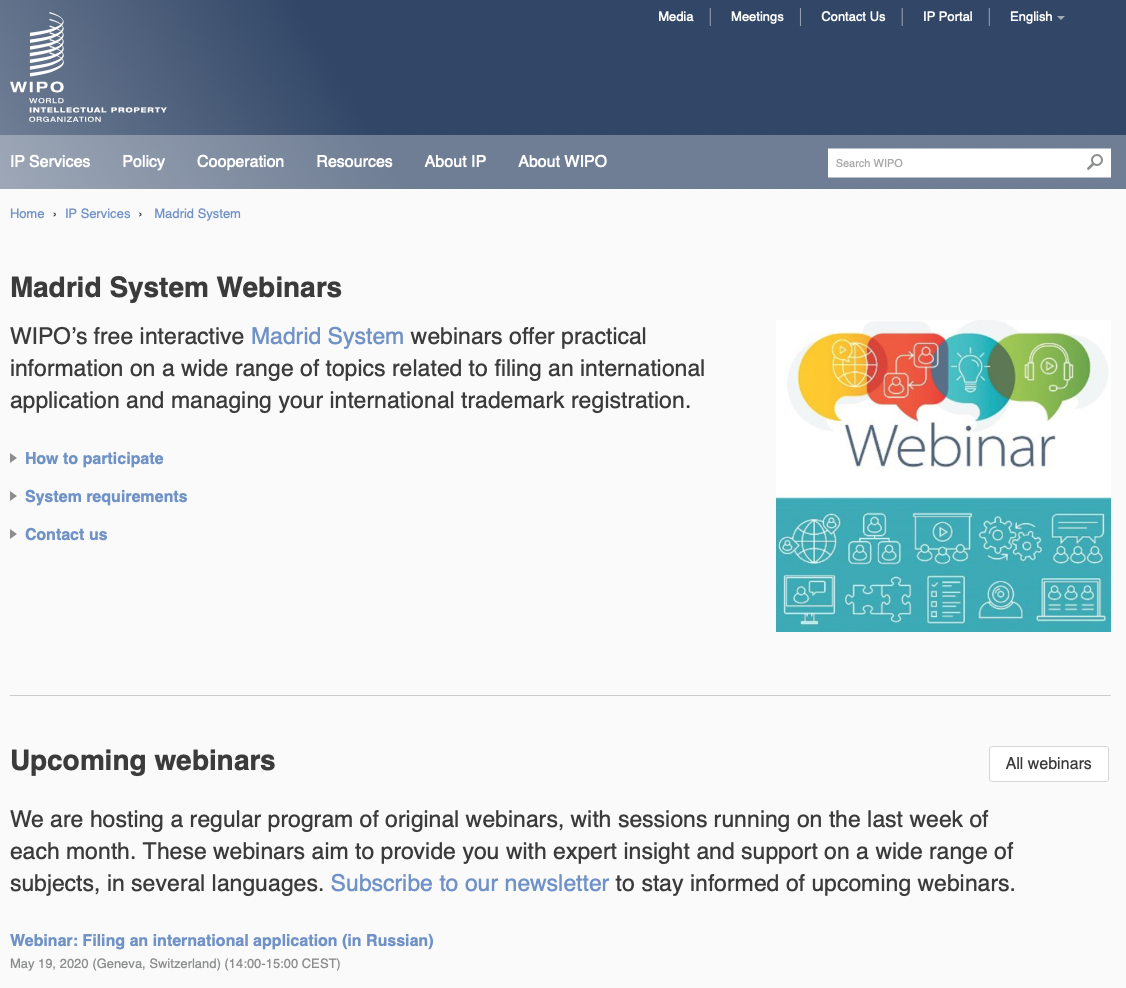The height and width of the screenshot is (988, 1126).
Task: Open the IP Services menu
Action: [x=50, y=162]
